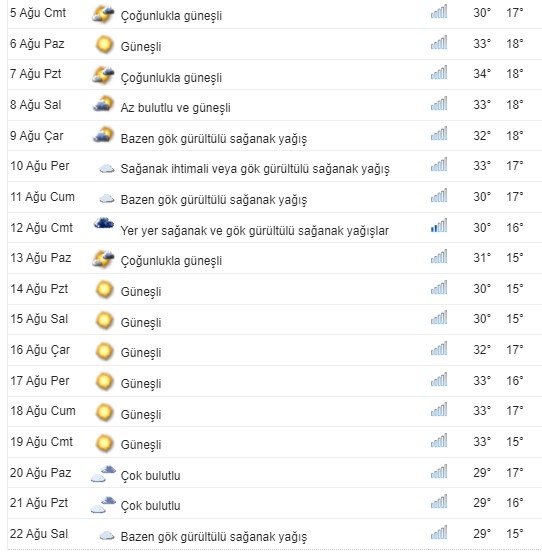Click the signal bars icon for 19 Ağu Cmt
The height and width of the screenshot is (557, 542).
pyautogui.click(x=439, y=440)
